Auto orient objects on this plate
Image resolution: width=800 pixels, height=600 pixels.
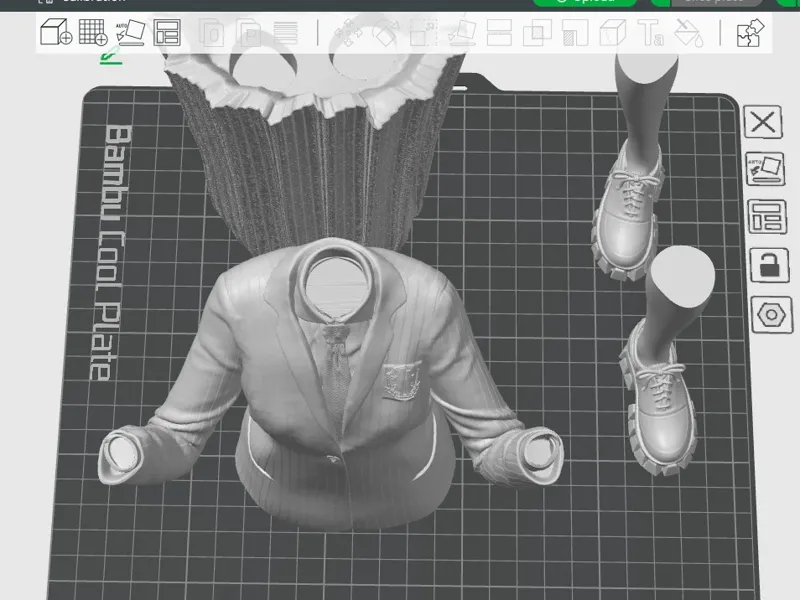point(765,169)
